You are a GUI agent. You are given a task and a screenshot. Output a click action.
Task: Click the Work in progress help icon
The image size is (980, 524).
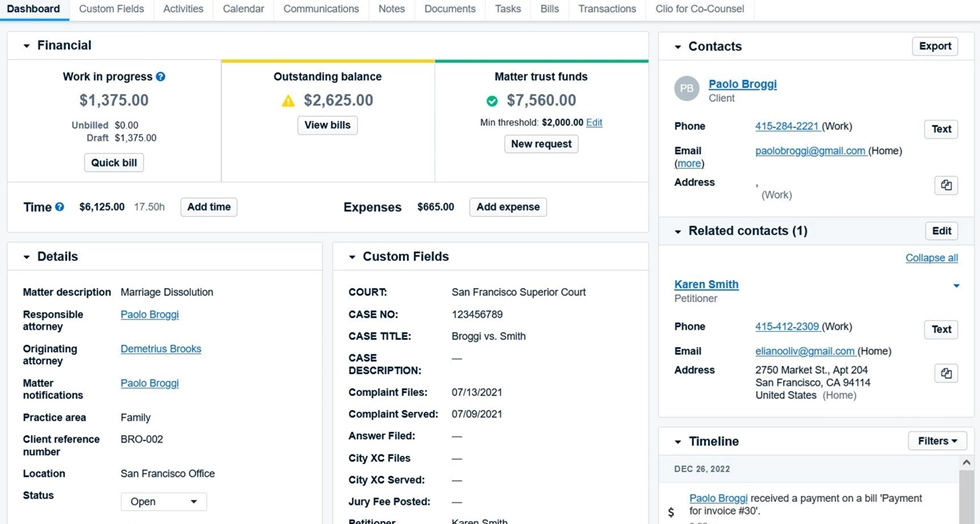[x=161, y=77]
